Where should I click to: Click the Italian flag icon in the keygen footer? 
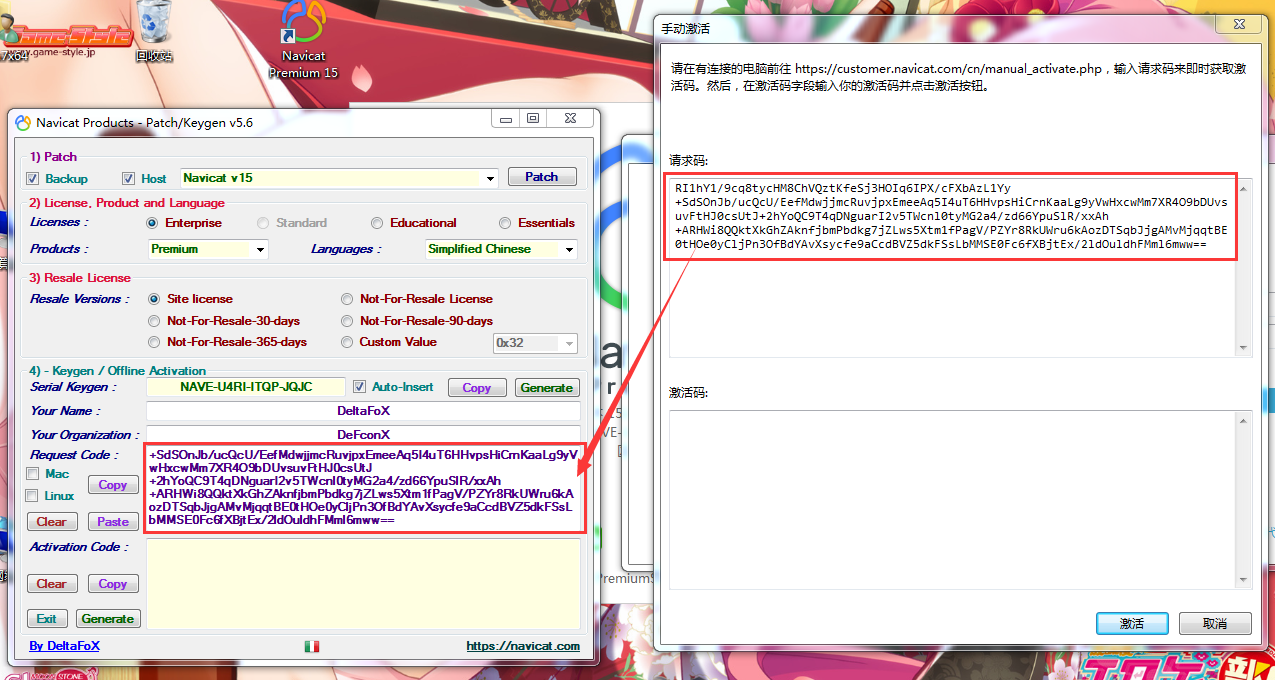click(x=312, y=647)
